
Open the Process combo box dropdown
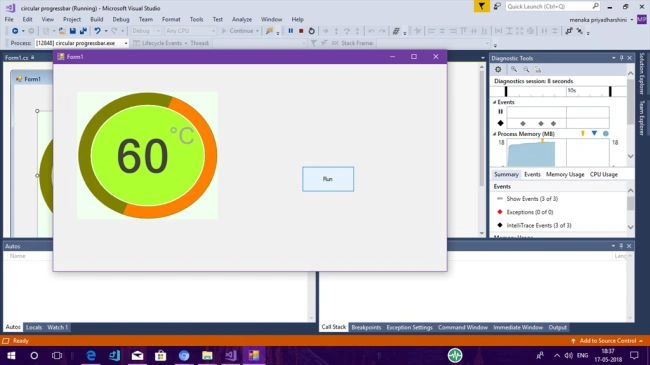coord(126,43)
